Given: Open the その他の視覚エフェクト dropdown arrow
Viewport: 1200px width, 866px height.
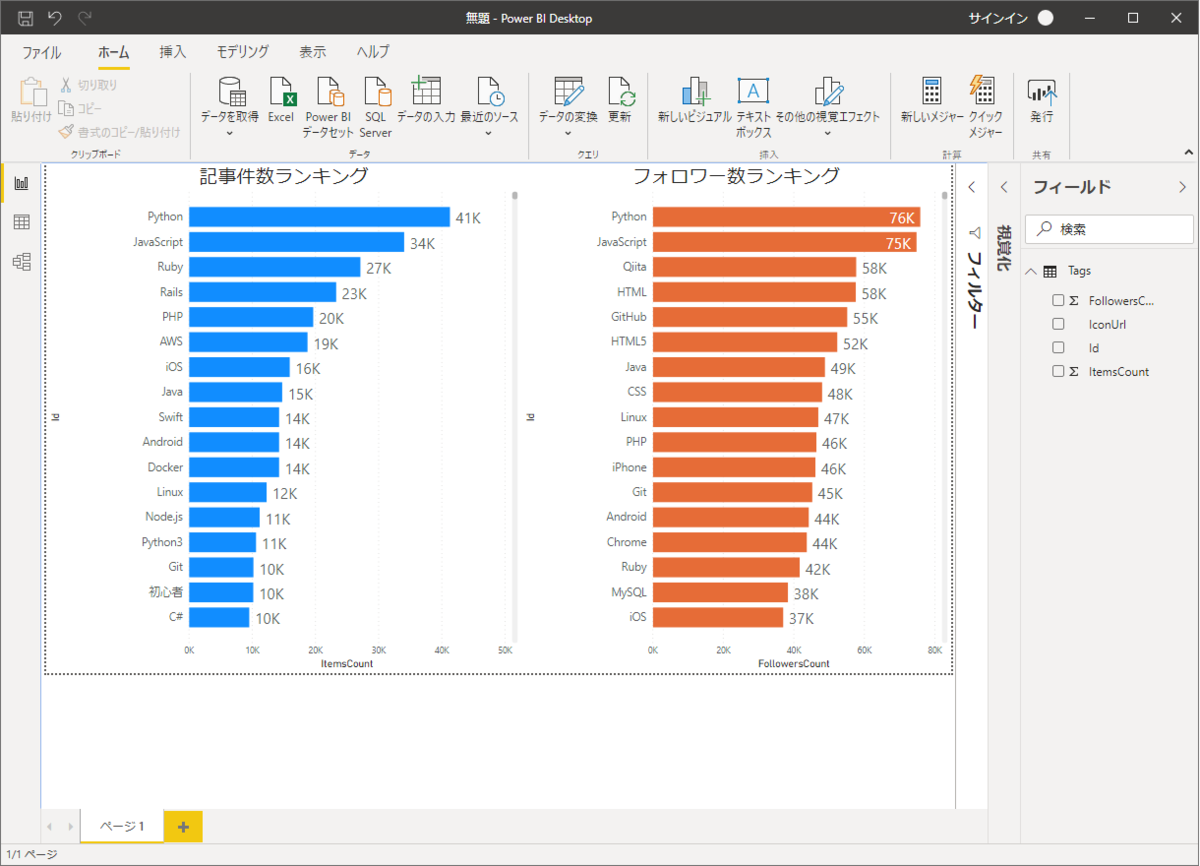Looking at the screenshot, I should point(828,133).
